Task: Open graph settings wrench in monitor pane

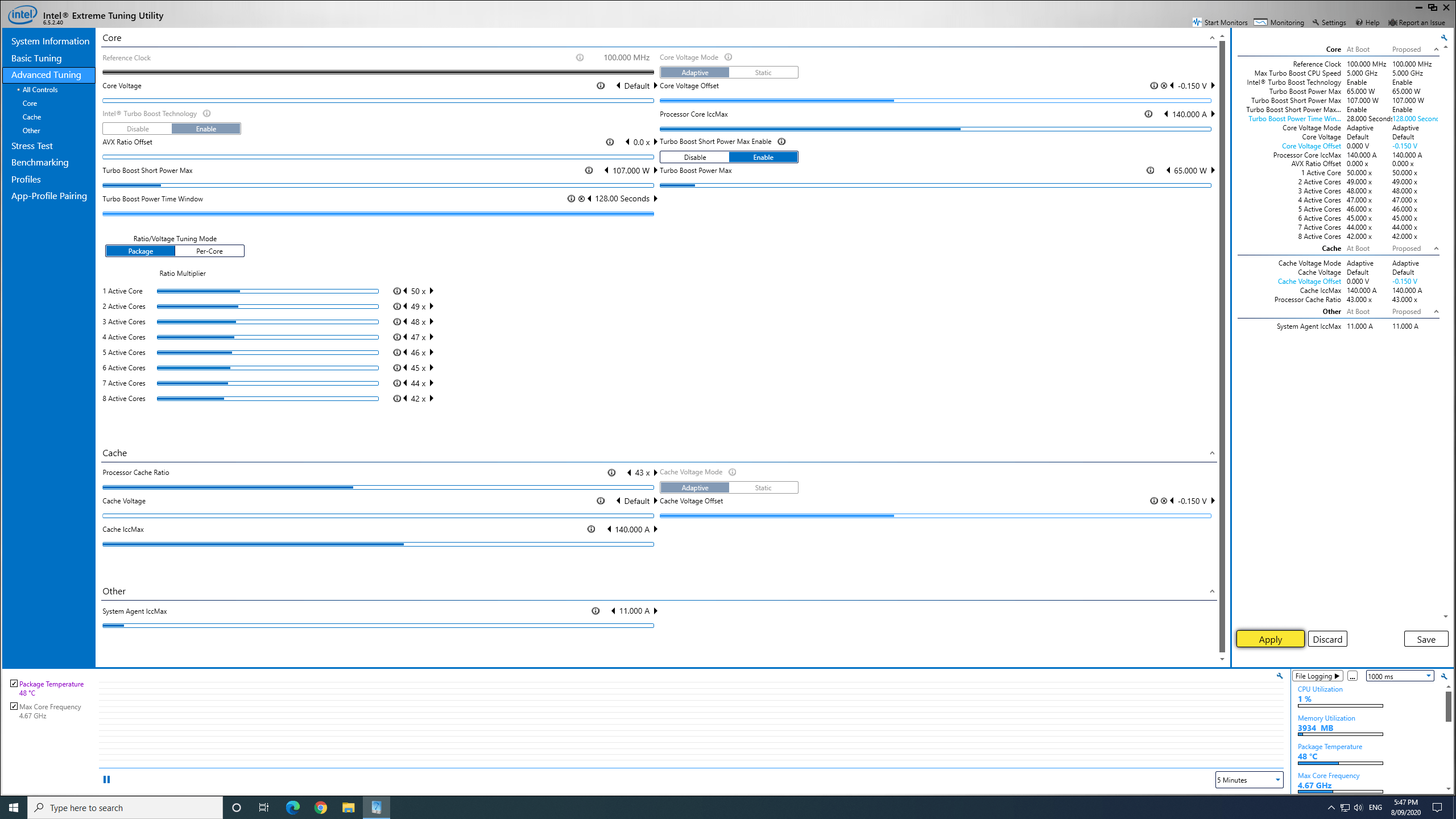Action: (x=1280, y=676)
